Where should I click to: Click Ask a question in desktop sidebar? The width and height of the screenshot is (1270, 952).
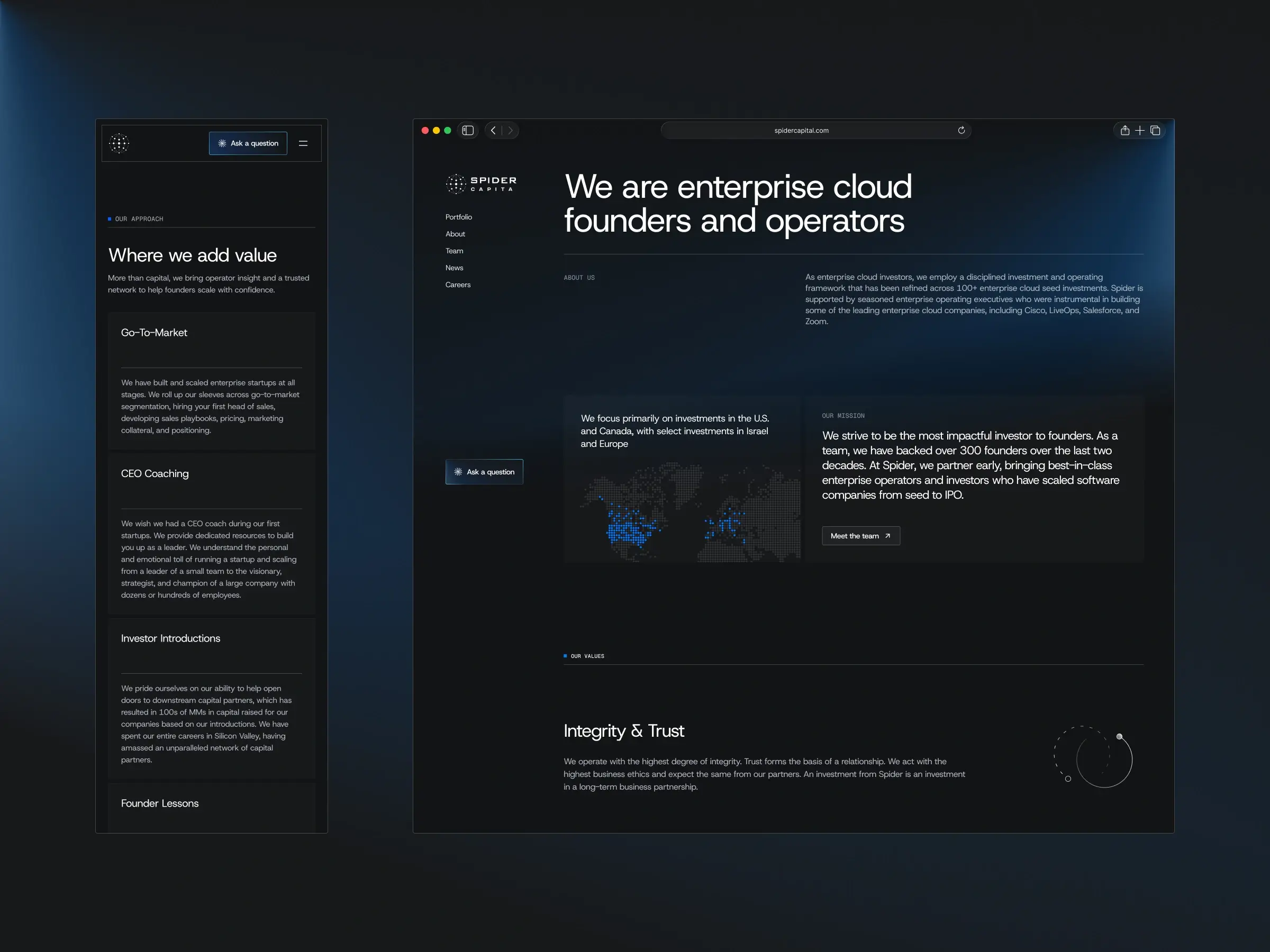pos(484,472)
